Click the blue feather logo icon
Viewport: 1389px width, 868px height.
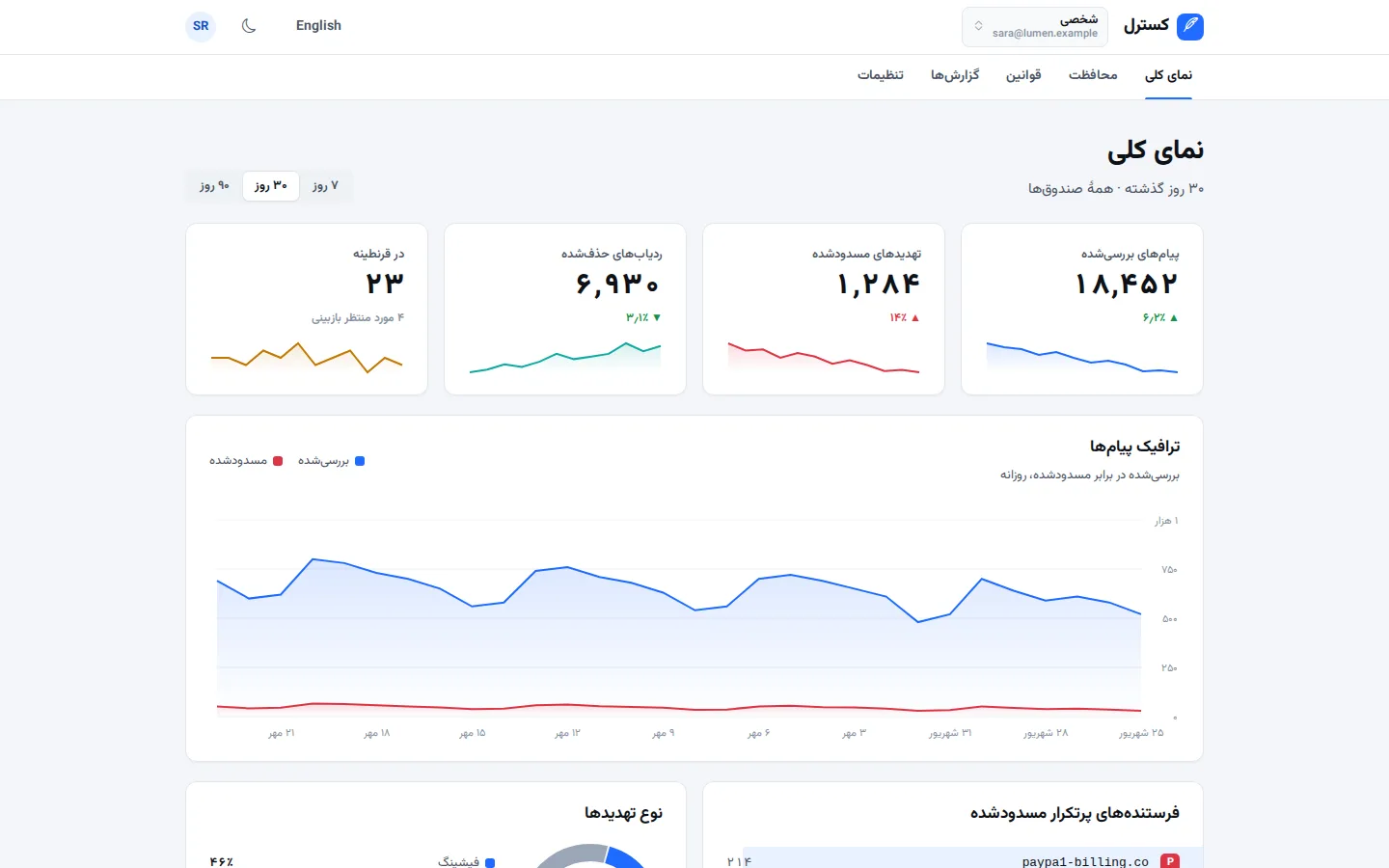click(x=1190, y=26)
